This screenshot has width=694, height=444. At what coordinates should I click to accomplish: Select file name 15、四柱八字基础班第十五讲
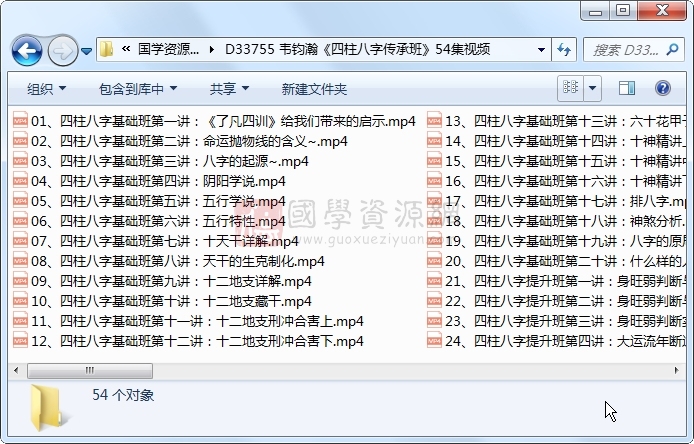[x=565, y=161]
